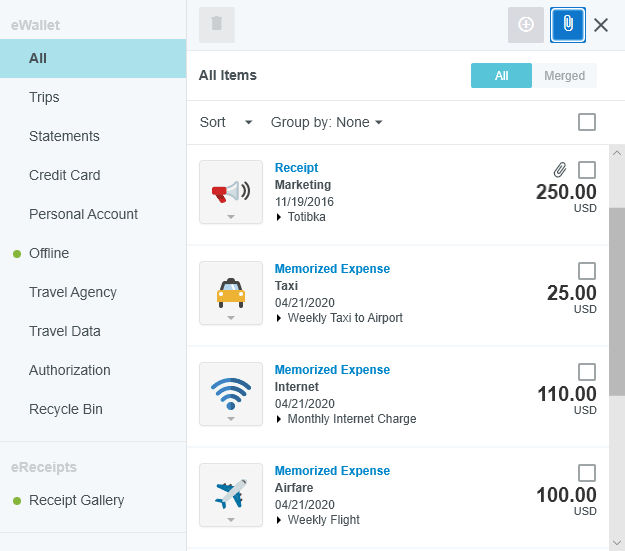
Task: Open the Memorized Expense Internet link
Action: 332,370
